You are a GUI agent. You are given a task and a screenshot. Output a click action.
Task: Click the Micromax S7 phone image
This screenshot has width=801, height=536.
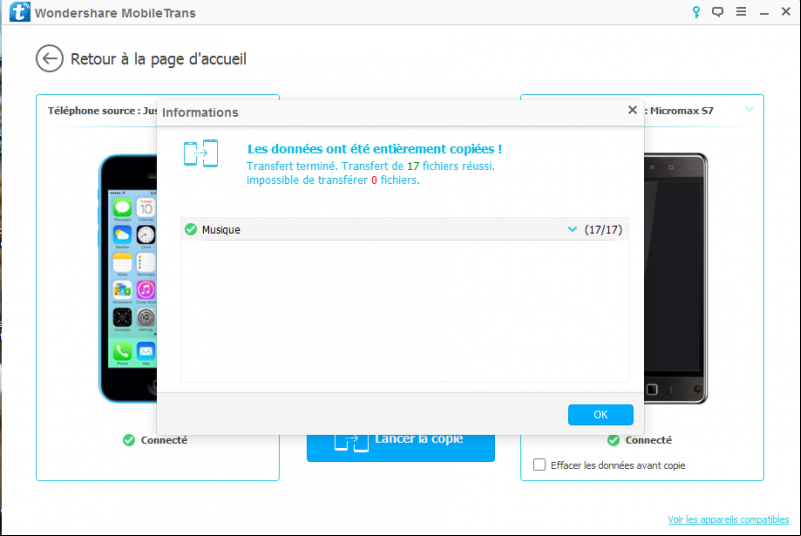click(676, 278)
